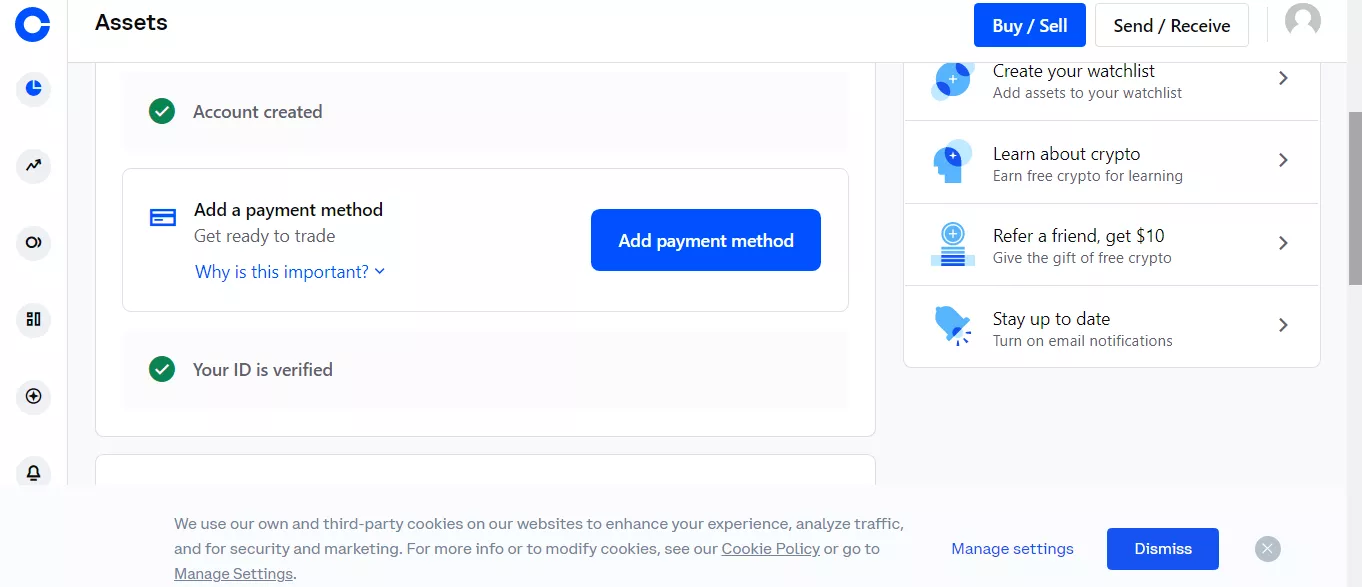1362x587 pixels.
Task: Open the user profile avatar
Action: [x=1302, y=21]
